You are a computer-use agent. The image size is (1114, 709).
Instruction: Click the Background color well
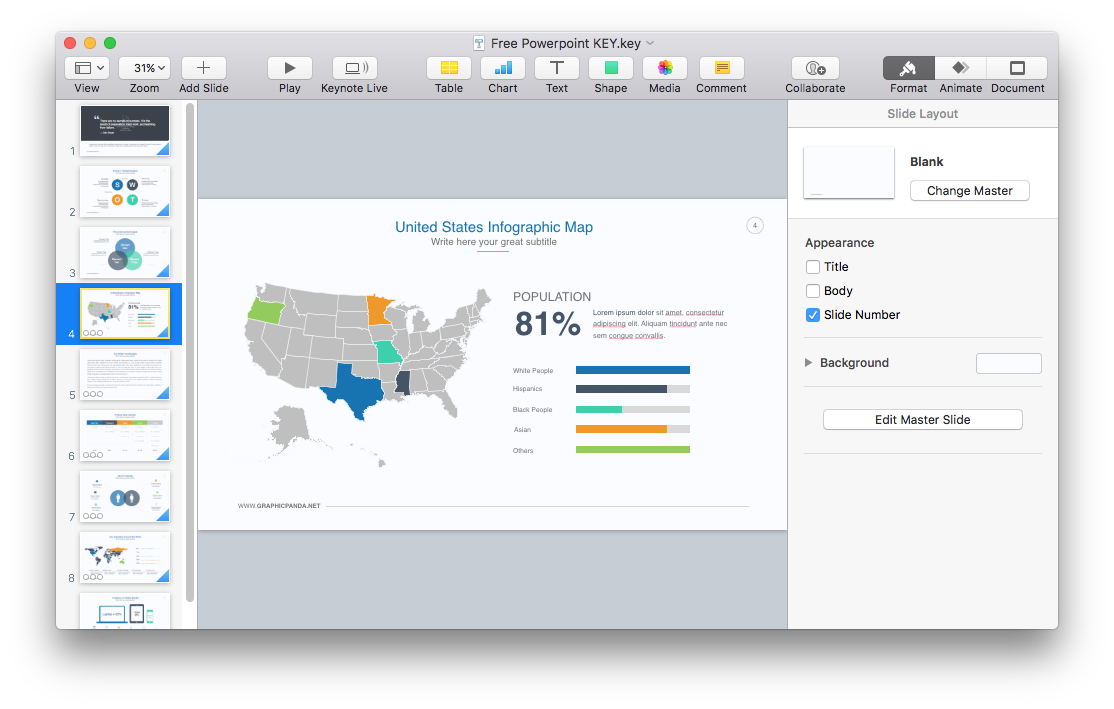click(x=1008, y=363)
